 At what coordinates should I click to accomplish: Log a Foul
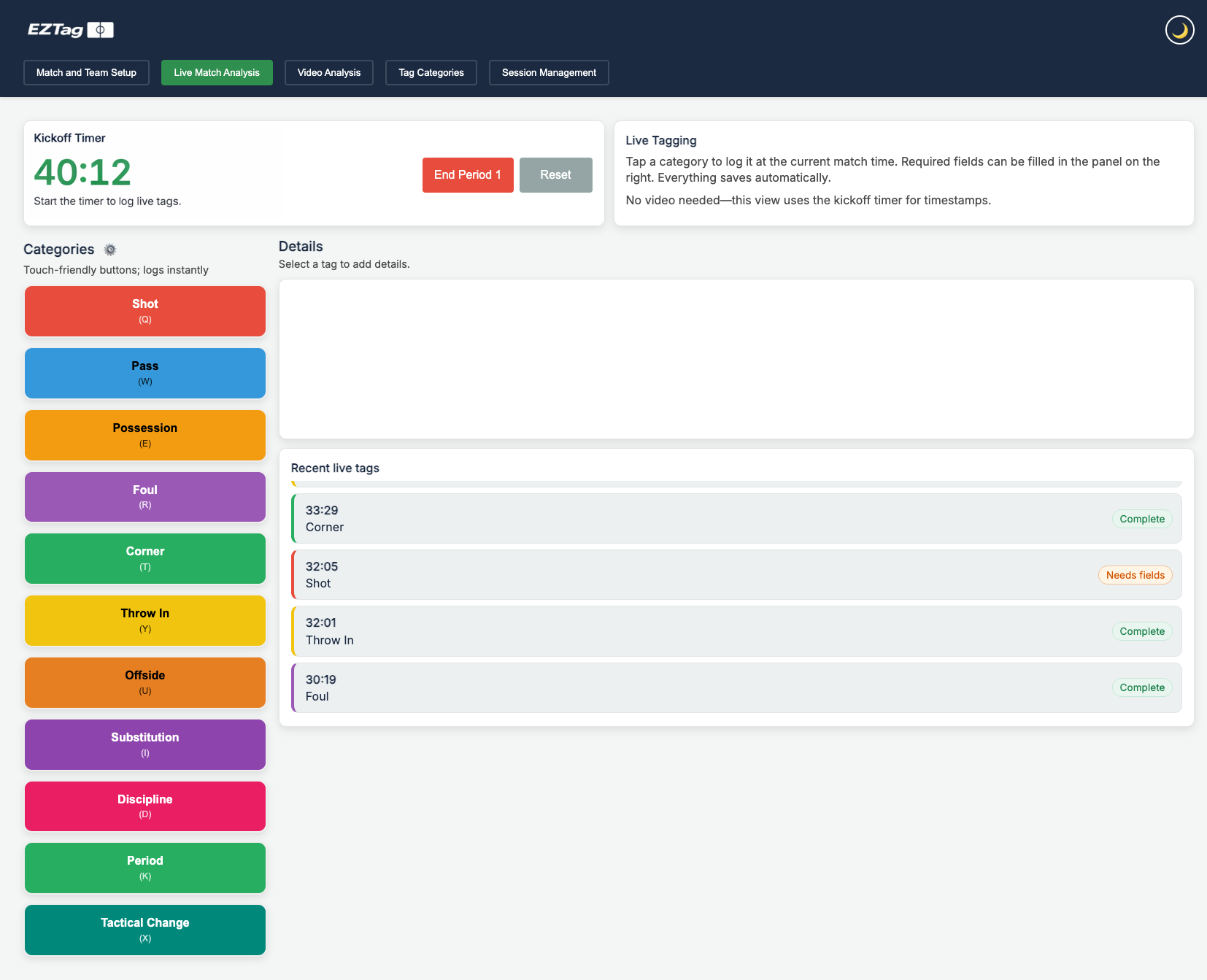pos(144,496)
